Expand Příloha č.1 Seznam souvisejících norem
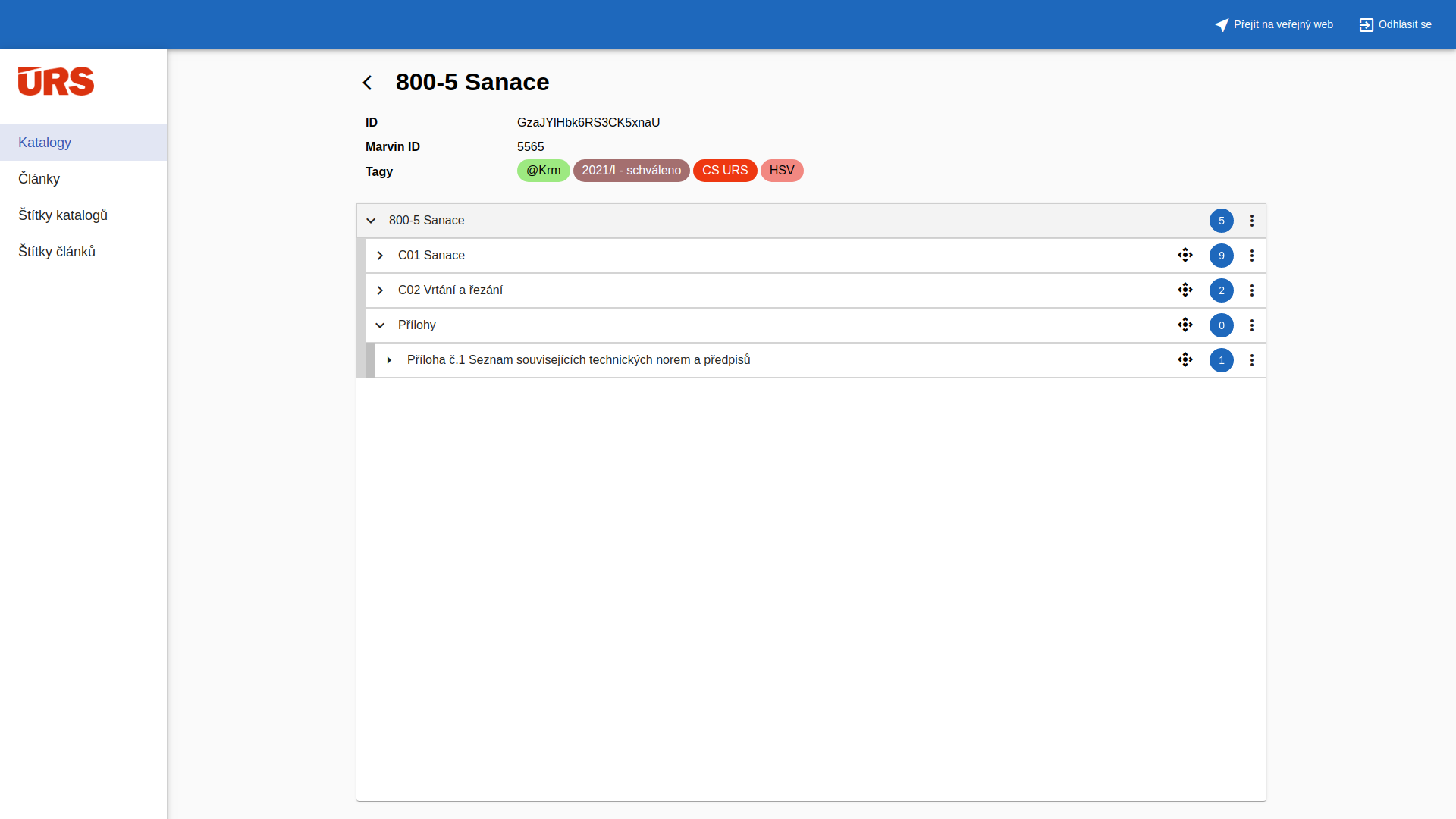Screen dimensions: 1456x819 point(389,360)
